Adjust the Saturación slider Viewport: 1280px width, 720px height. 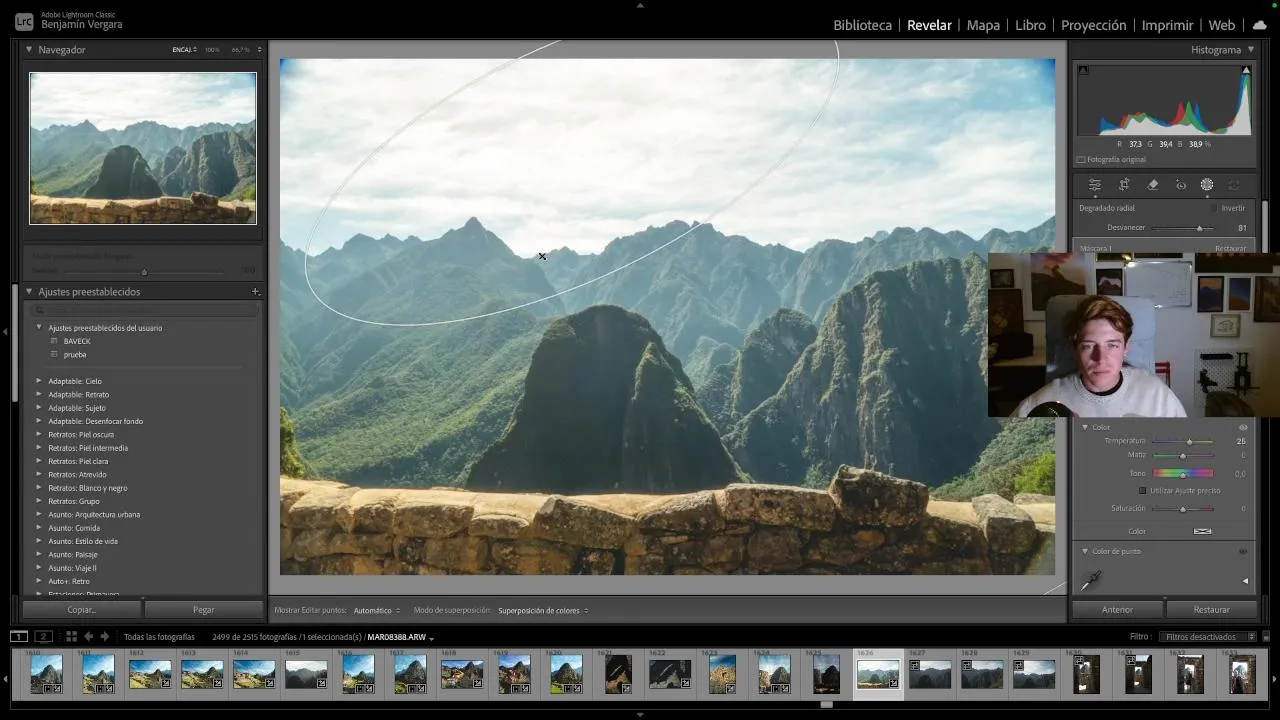pos(1182,509)
